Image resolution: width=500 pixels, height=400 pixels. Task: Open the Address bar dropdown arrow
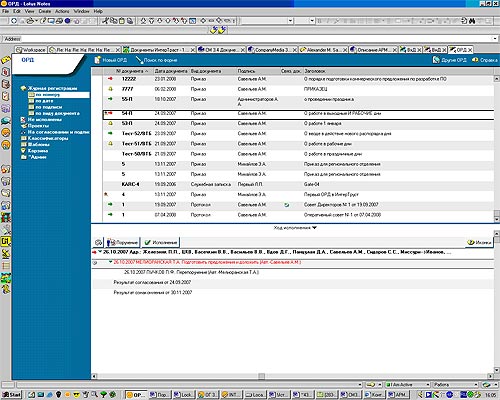pos(495,39)
